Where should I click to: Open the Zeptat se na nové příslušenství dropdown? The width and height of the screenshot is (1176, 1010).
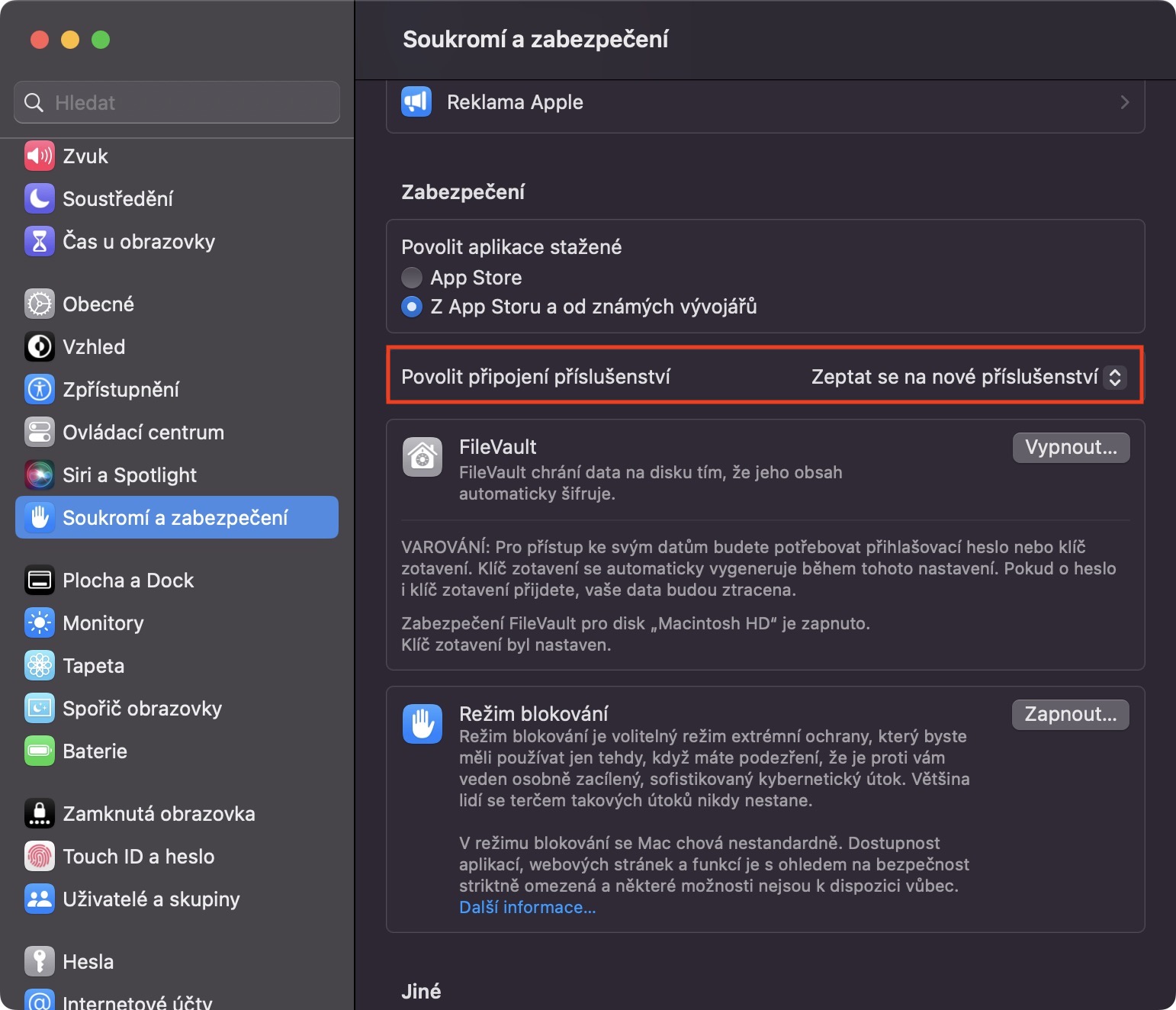(x=968, y=377)
